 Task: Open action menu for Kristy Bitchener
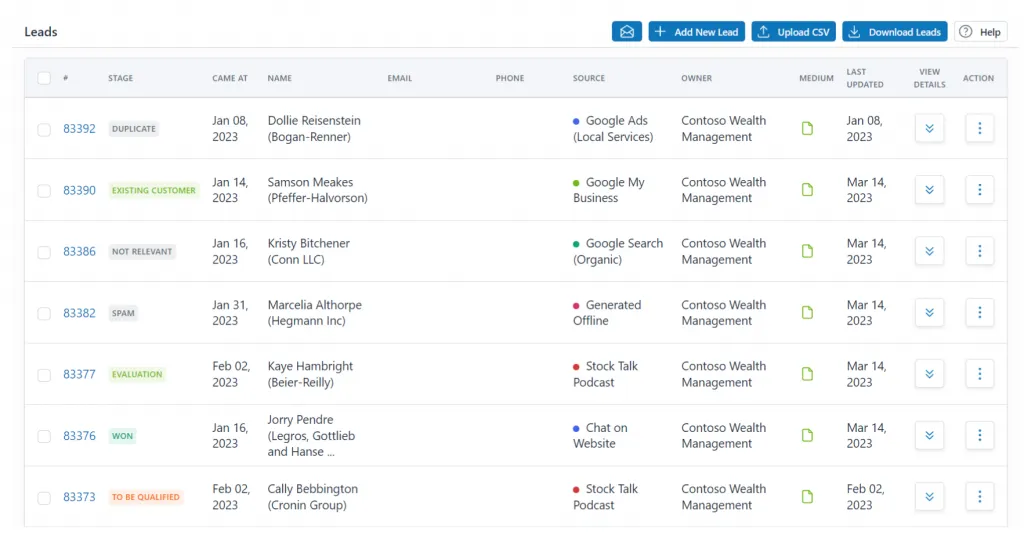coord(980,251)
